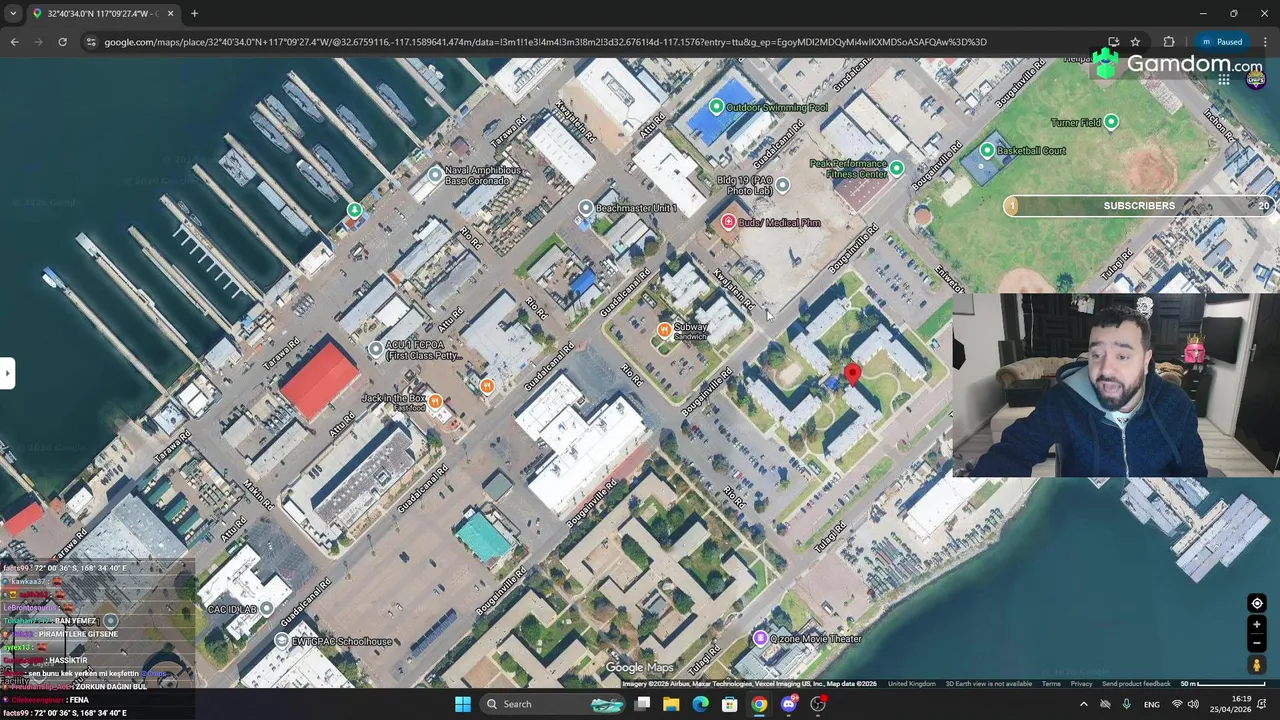Go back to previous page
The width and height of the screenshot is (1280, 720).
14,42
